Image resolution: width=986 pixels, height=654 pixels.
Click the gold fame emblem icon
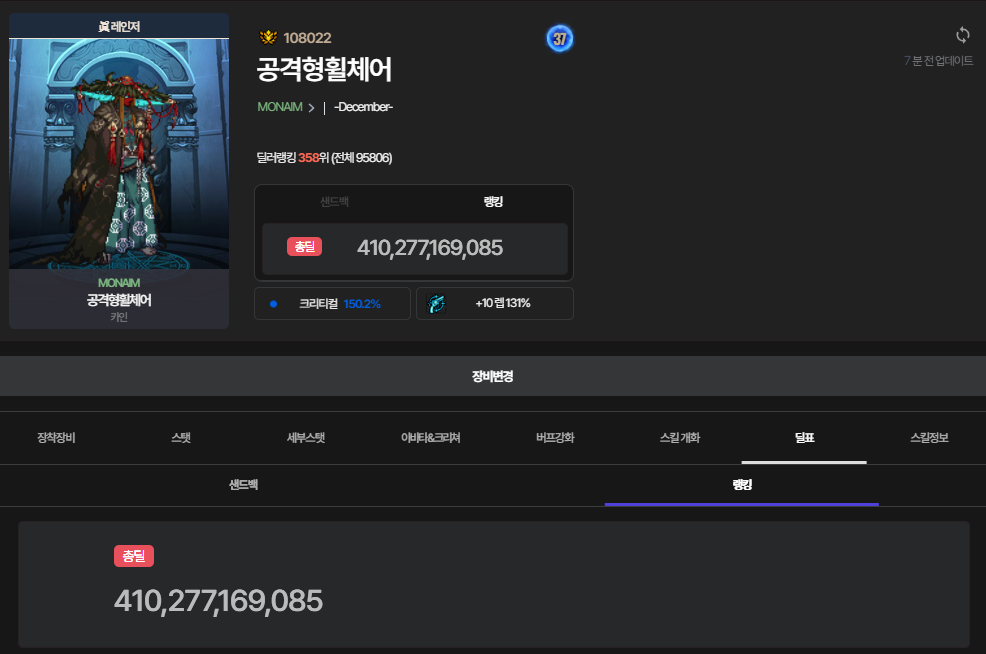click(268, 38)
